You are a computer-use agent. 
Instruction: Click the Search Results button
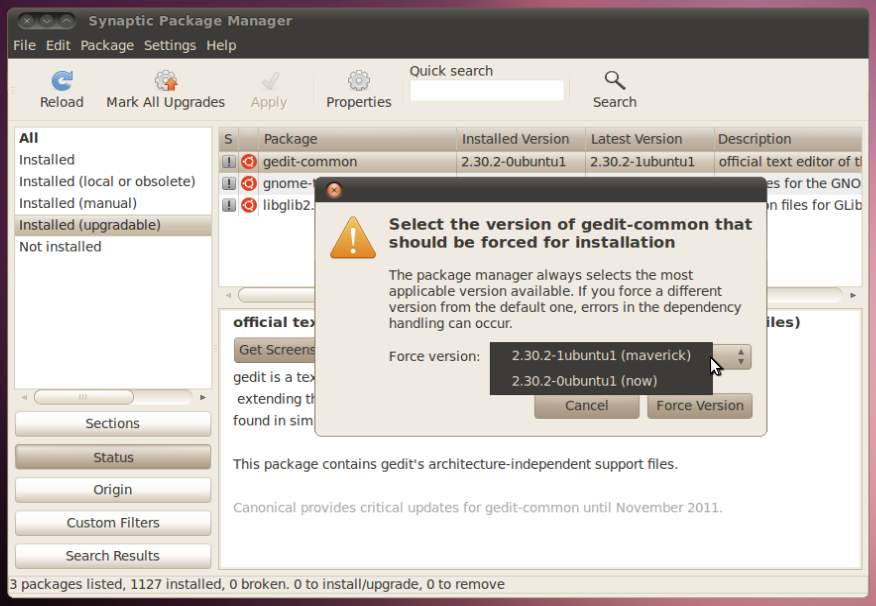point(113,556)
